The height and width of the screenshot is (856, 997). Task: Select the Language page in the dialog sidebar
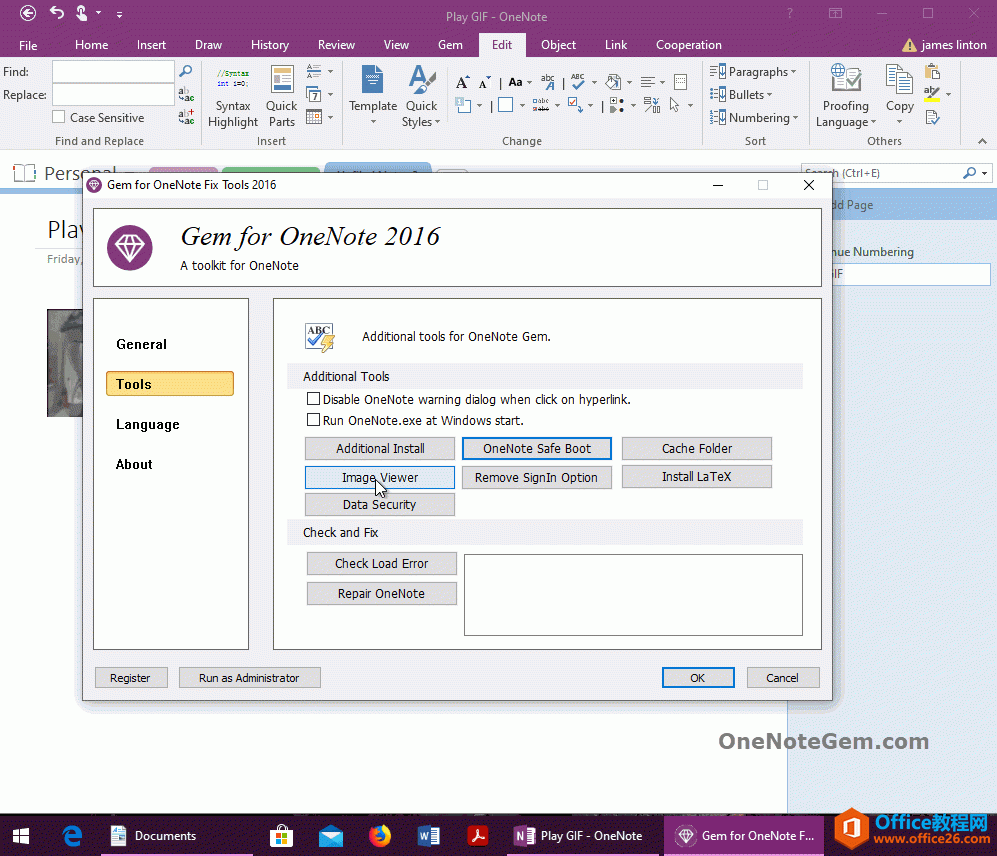147,424
